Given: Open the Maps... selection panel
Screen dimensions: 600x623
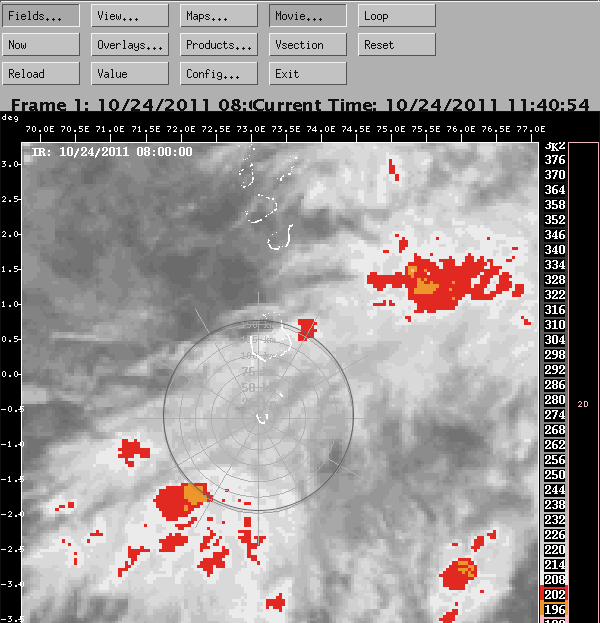Looking at the screenshot, I should pyautogui.click(x=219, y=16).
